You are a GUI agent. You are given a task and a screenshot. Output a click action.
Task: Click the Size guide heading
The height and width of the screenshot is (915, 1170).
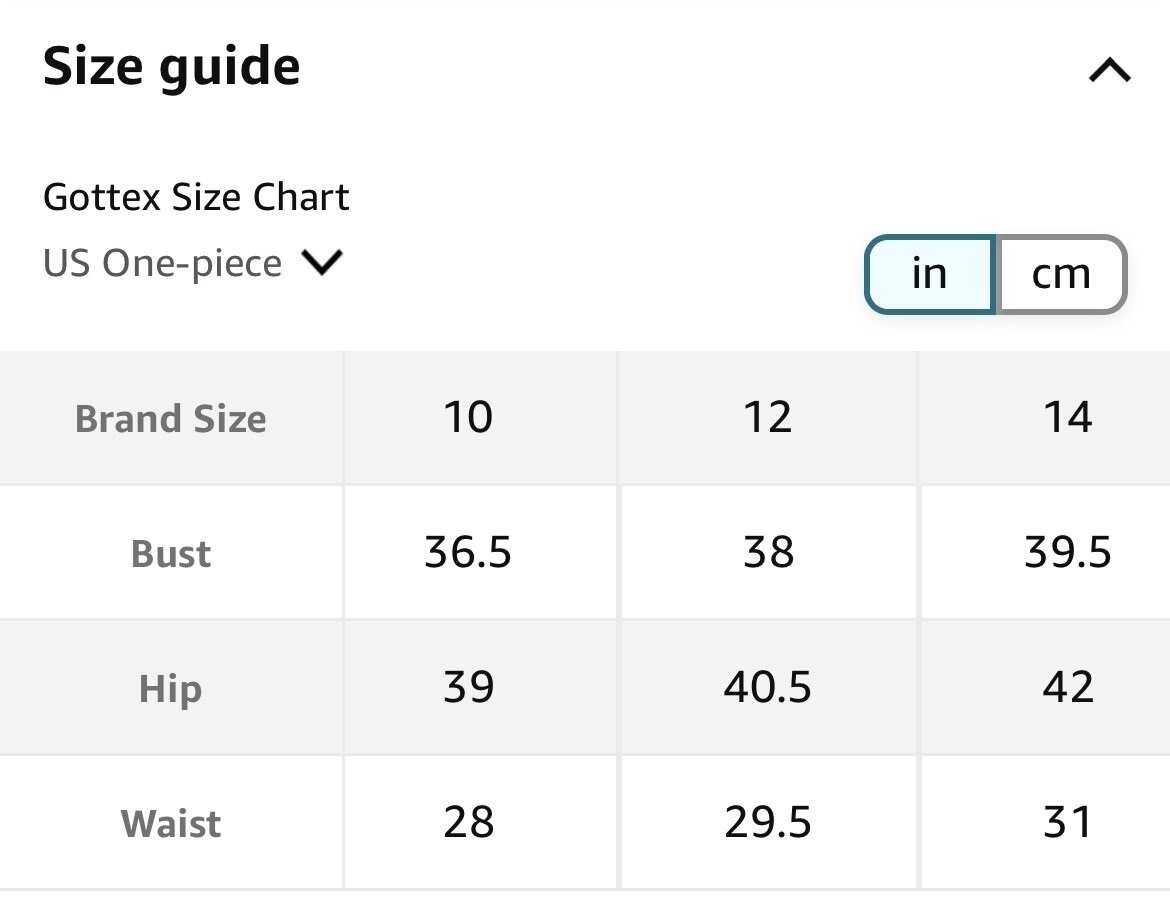click(172, 67)
